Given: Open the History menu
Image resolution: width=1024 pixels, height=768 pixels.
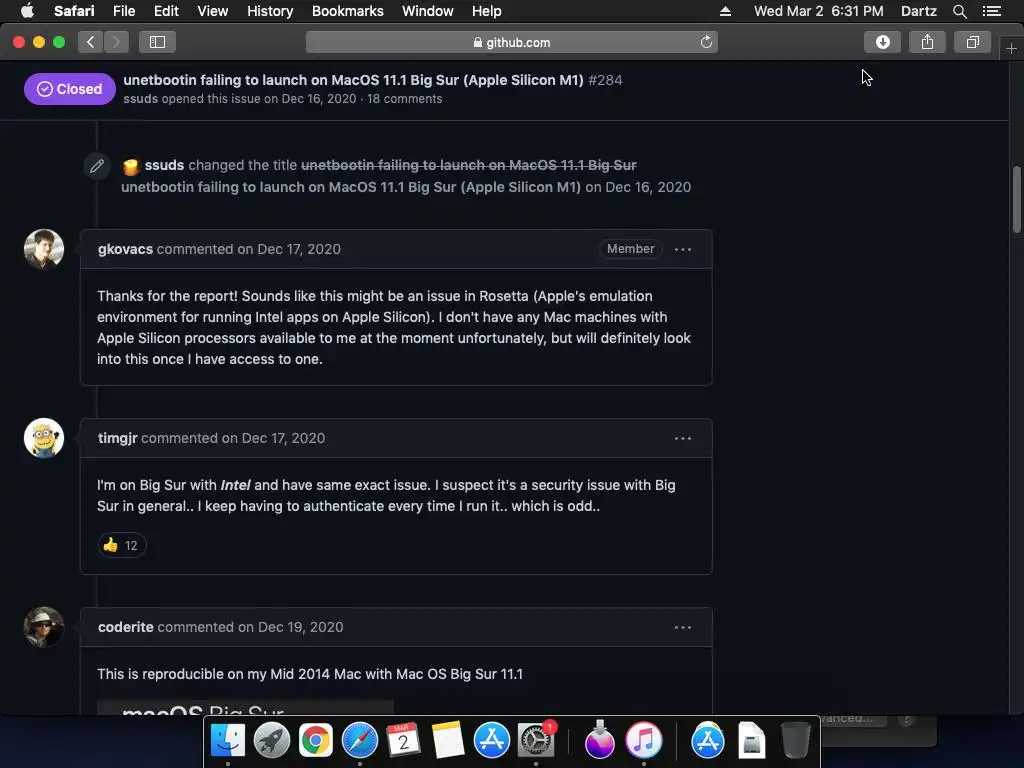Looking at the screenshot, I should tap(270, 11).
